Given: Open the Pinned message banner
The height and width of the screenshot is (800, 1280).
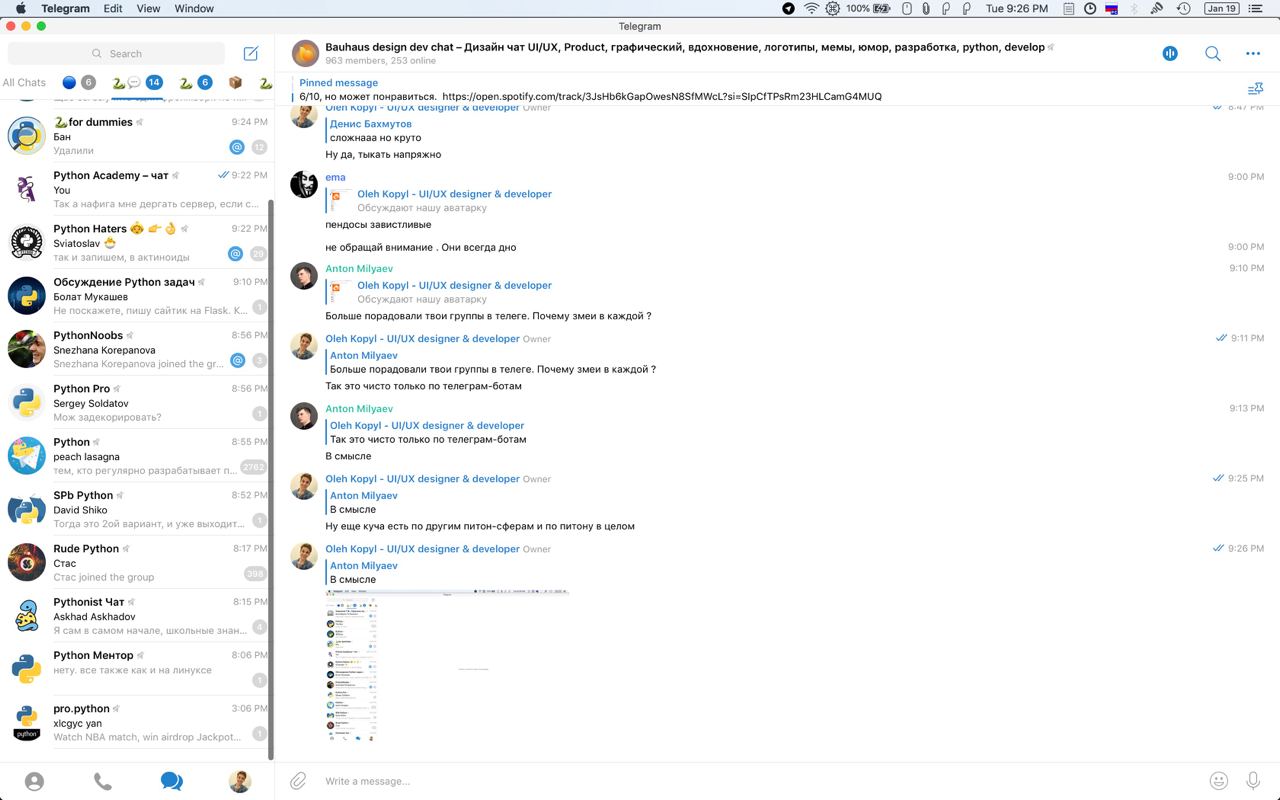Looking at the screenshot, I should coord(760,89).
